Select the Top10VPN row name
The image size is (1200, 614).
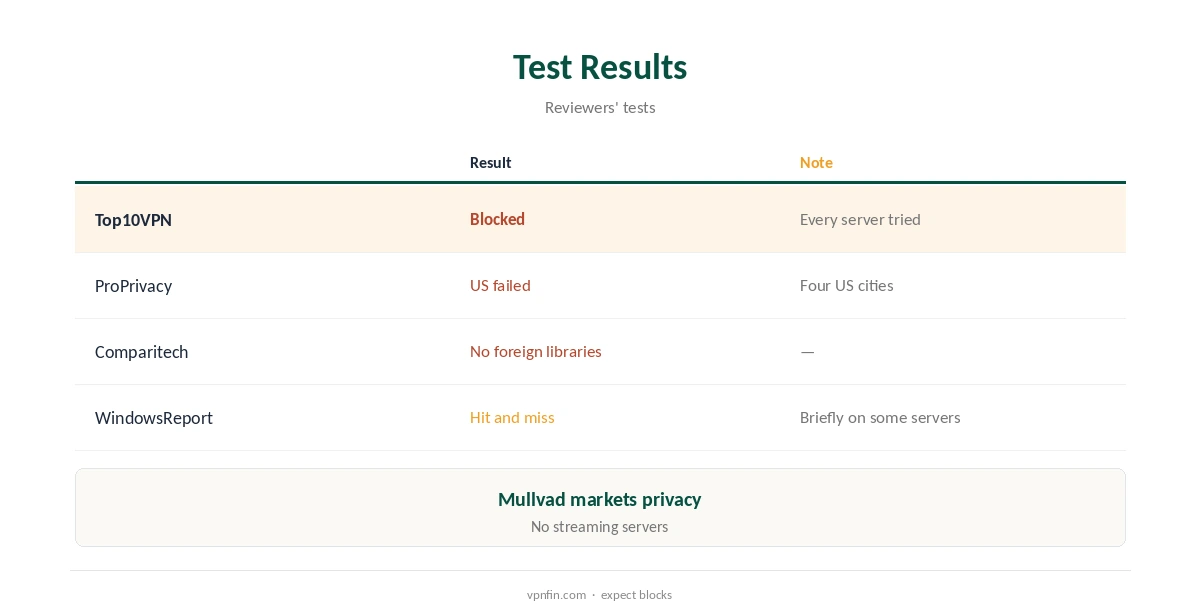point(133,219)
